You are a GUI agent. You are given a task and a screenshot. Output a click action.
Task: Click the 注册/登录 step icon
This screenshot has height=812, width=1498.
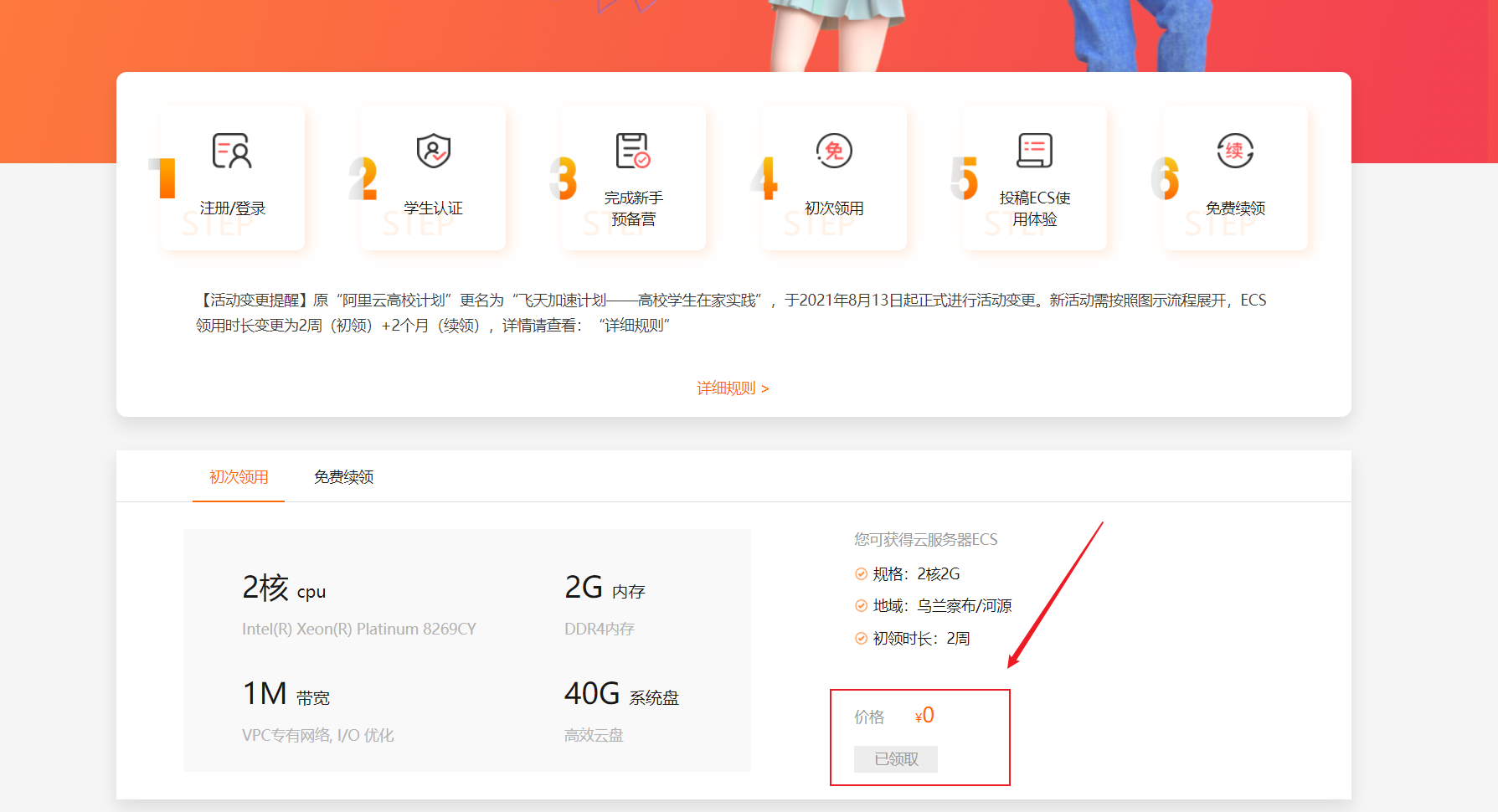click(x=230, y=151)
